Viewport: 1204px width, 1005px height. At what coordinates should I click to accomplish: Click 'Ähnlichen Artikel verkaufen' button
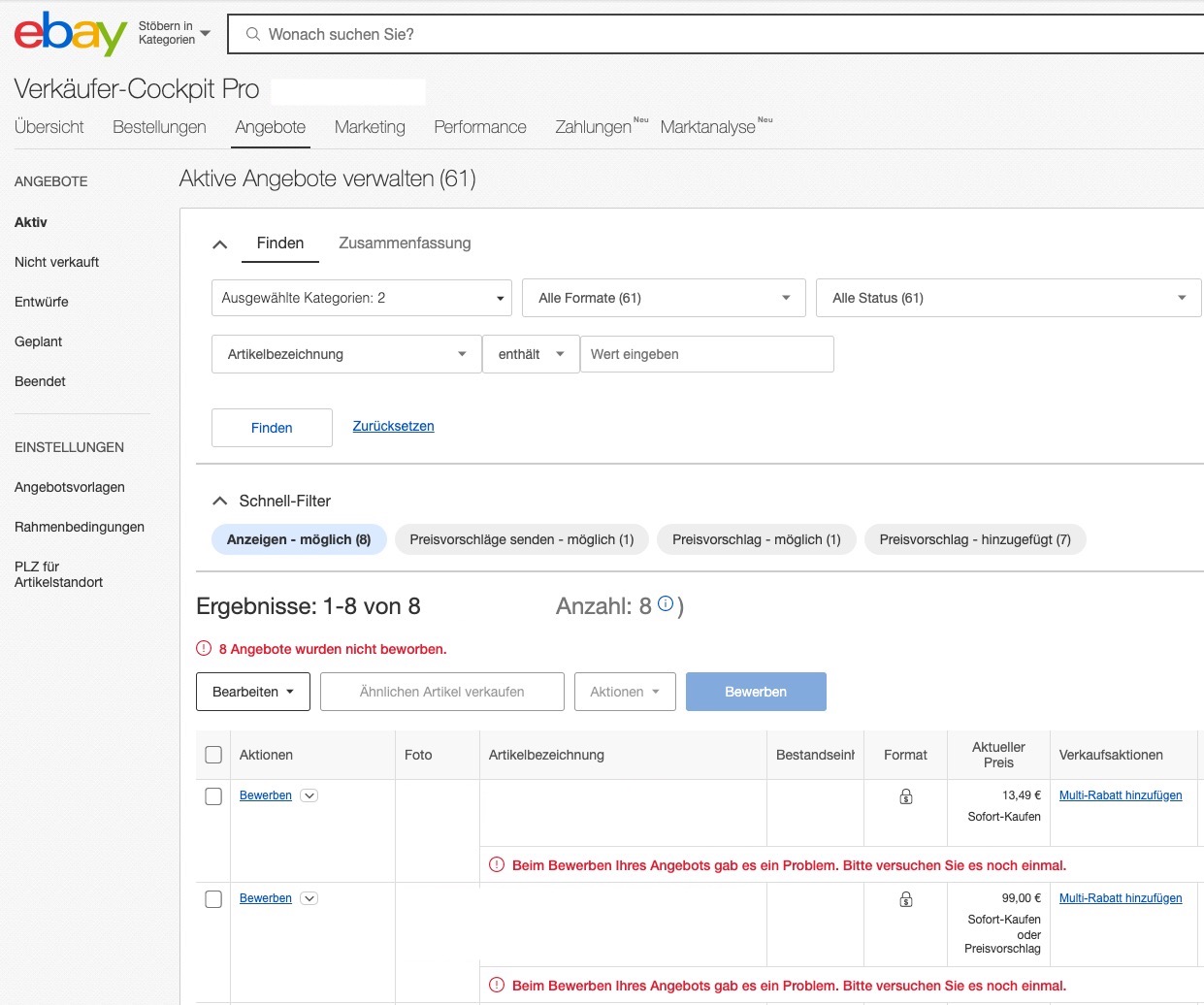tap(442, 692)
